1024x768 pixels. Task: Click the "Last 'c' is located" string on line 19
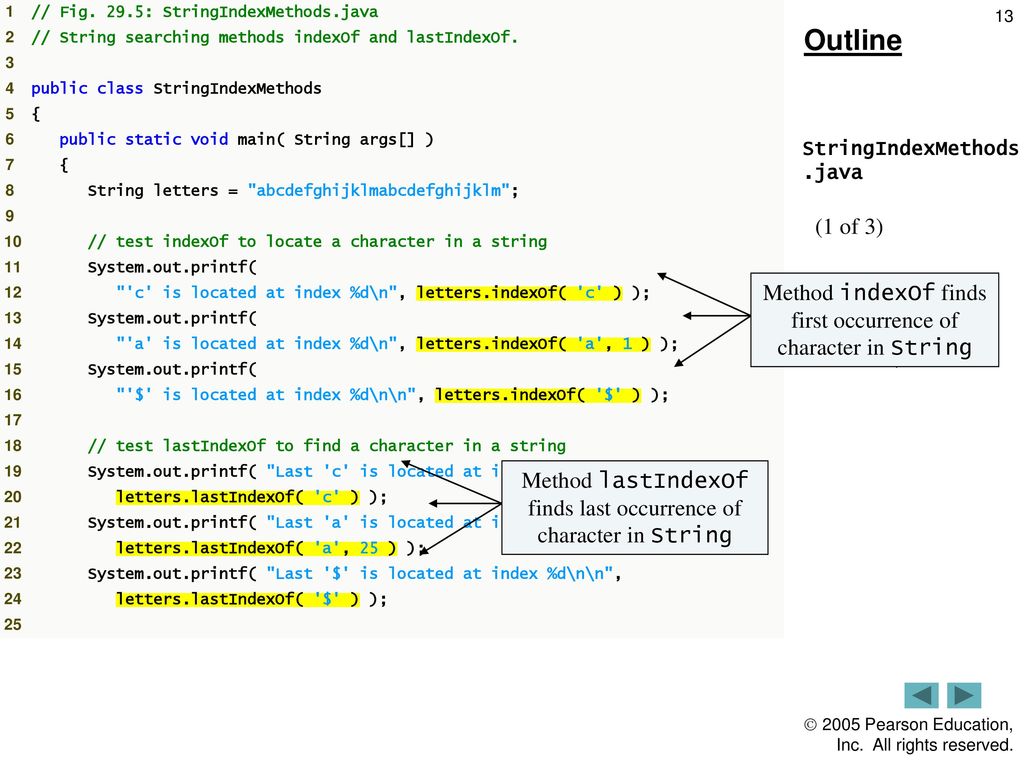coord(383,472)
